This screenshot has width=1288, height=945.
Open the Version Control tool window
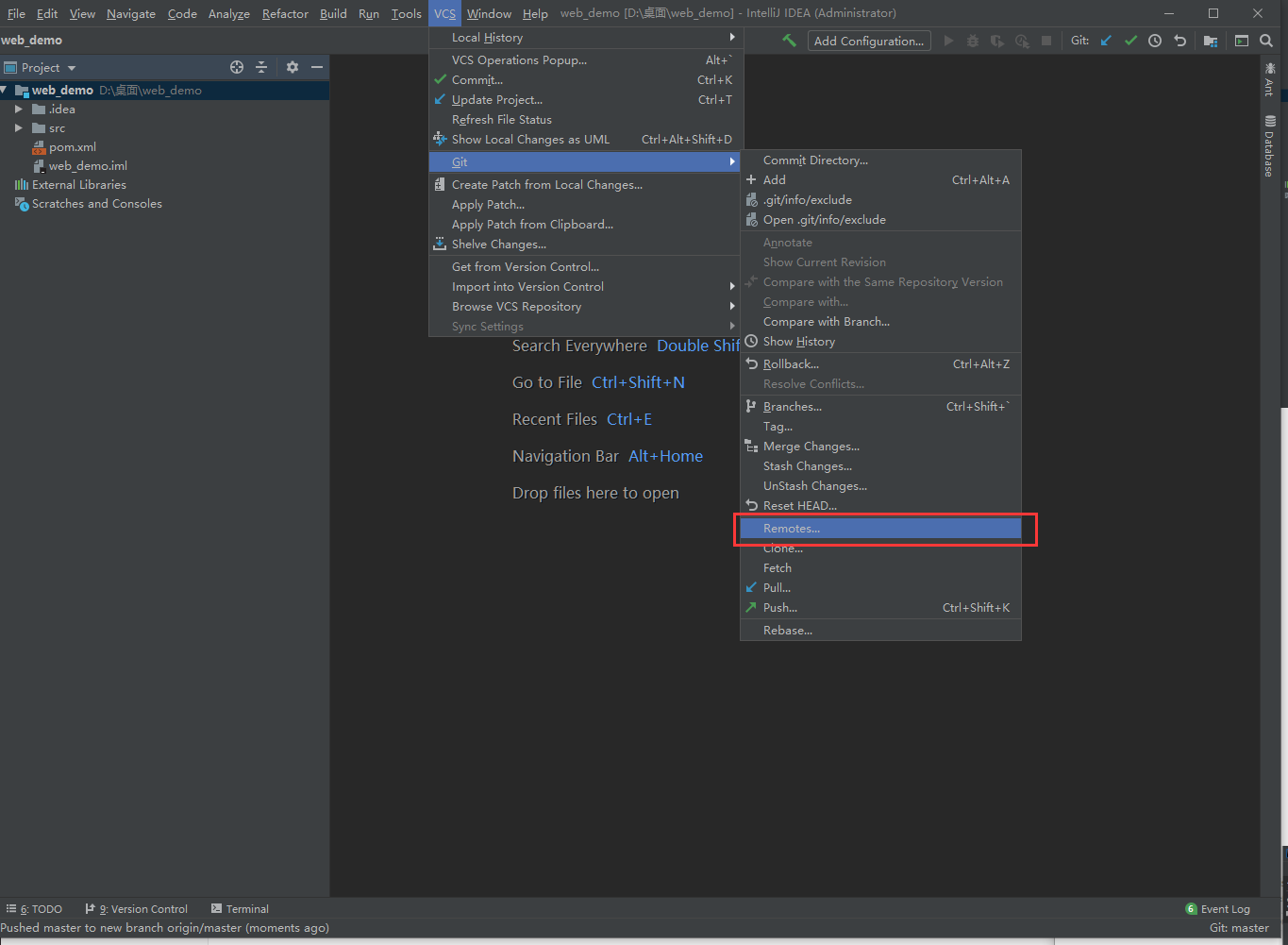tap(137, 909)
